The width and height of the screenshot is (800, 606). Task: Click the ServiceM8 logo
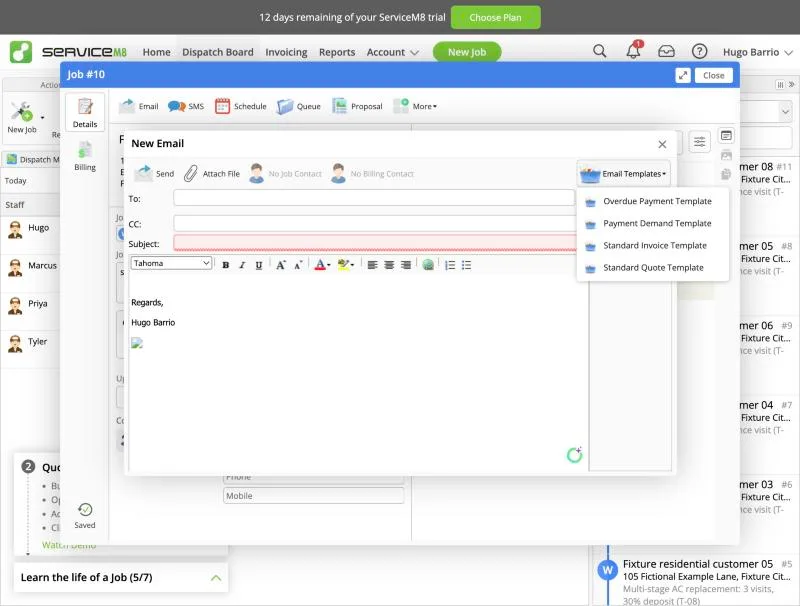click(x=68, y=52)
